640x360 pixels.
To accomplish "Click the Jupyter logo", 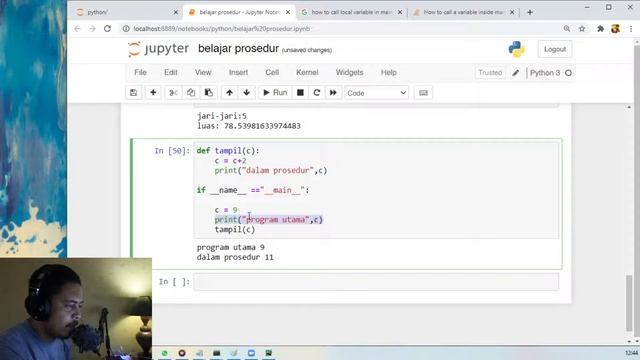I will click(x=158, y=49).
